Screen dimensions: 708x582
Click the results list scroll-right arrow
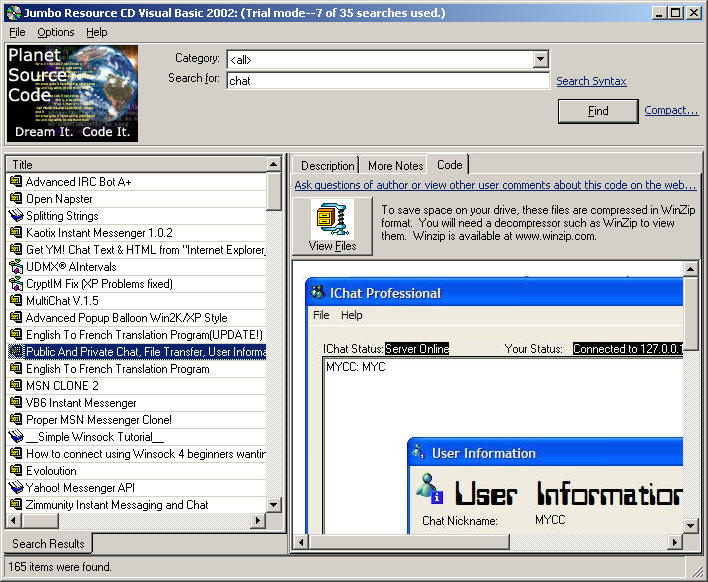[258, 521]
